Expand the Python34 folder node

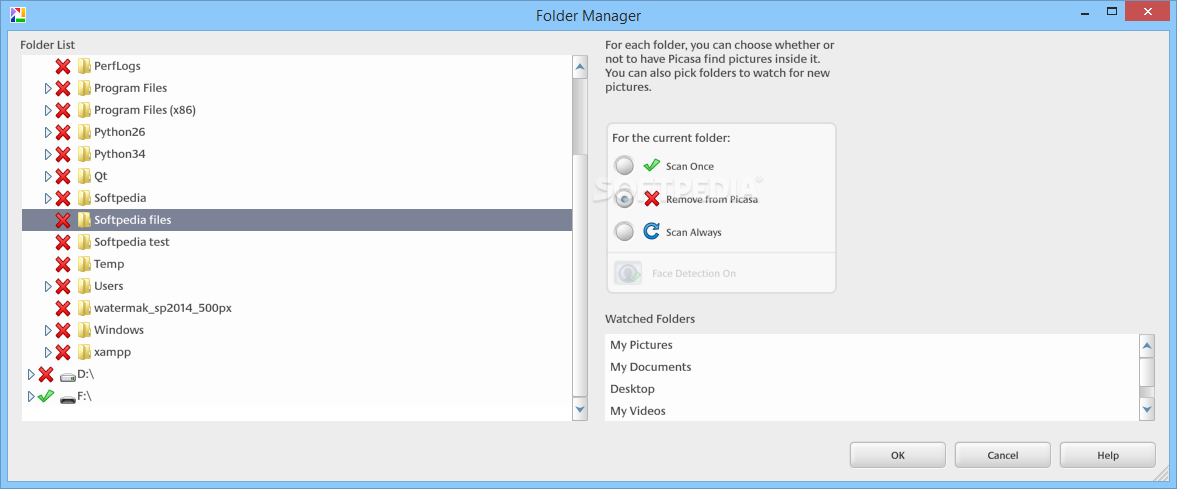pos(48,154)
